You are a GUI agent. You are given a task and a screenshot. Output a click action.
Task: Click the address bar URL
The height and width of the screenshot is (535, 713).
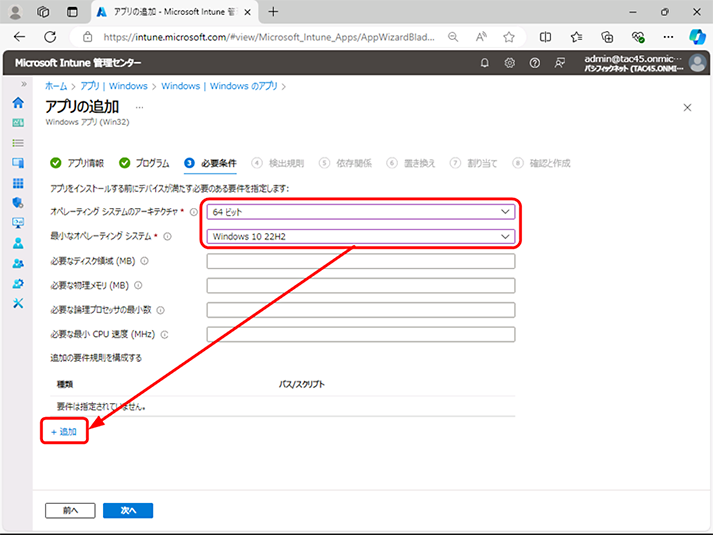(268, 37)
